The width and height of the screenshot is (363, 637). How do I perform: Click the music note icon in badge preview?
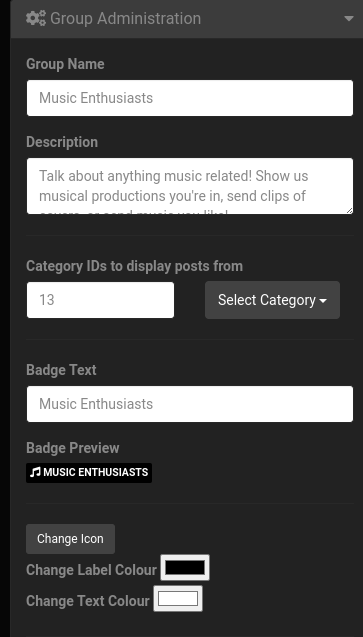[35, 472]
